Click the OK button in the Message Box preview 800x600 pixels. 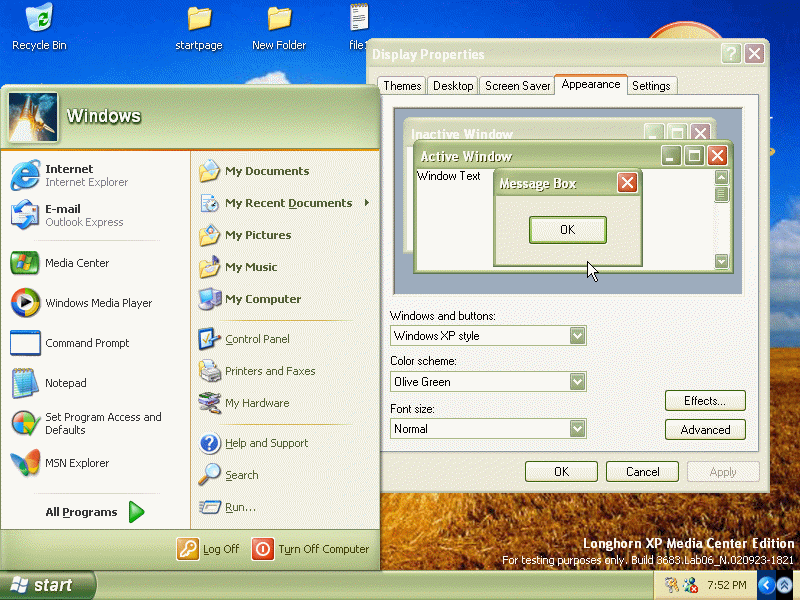pyautogui.click(x=568, y=230)
